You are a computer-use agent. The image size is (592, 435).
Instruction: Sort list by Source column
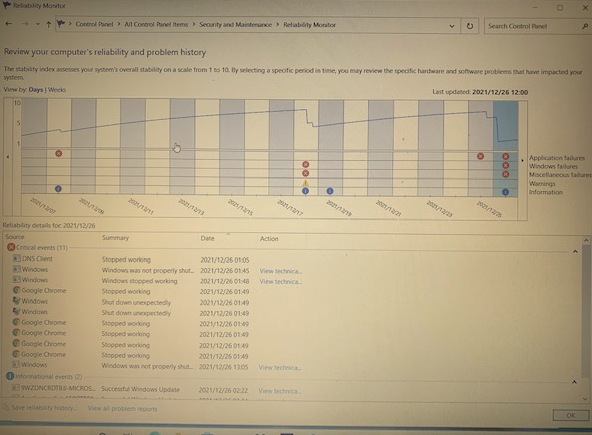point(15,237)
